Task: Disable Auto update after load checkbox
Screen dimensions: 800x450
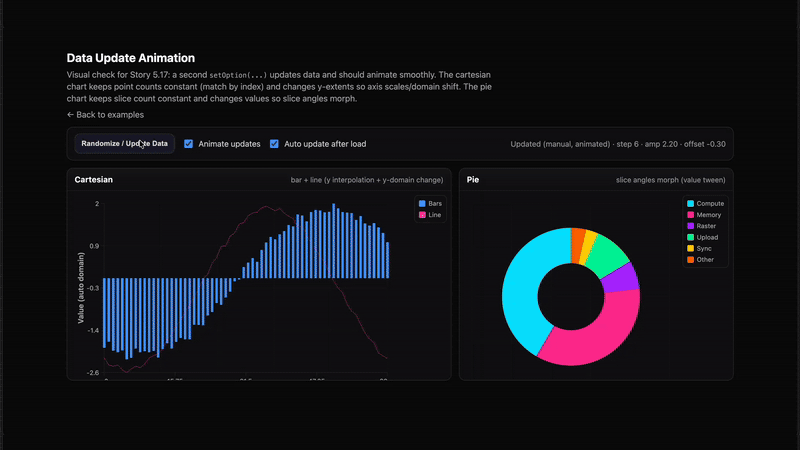Action: coord(274,144)
